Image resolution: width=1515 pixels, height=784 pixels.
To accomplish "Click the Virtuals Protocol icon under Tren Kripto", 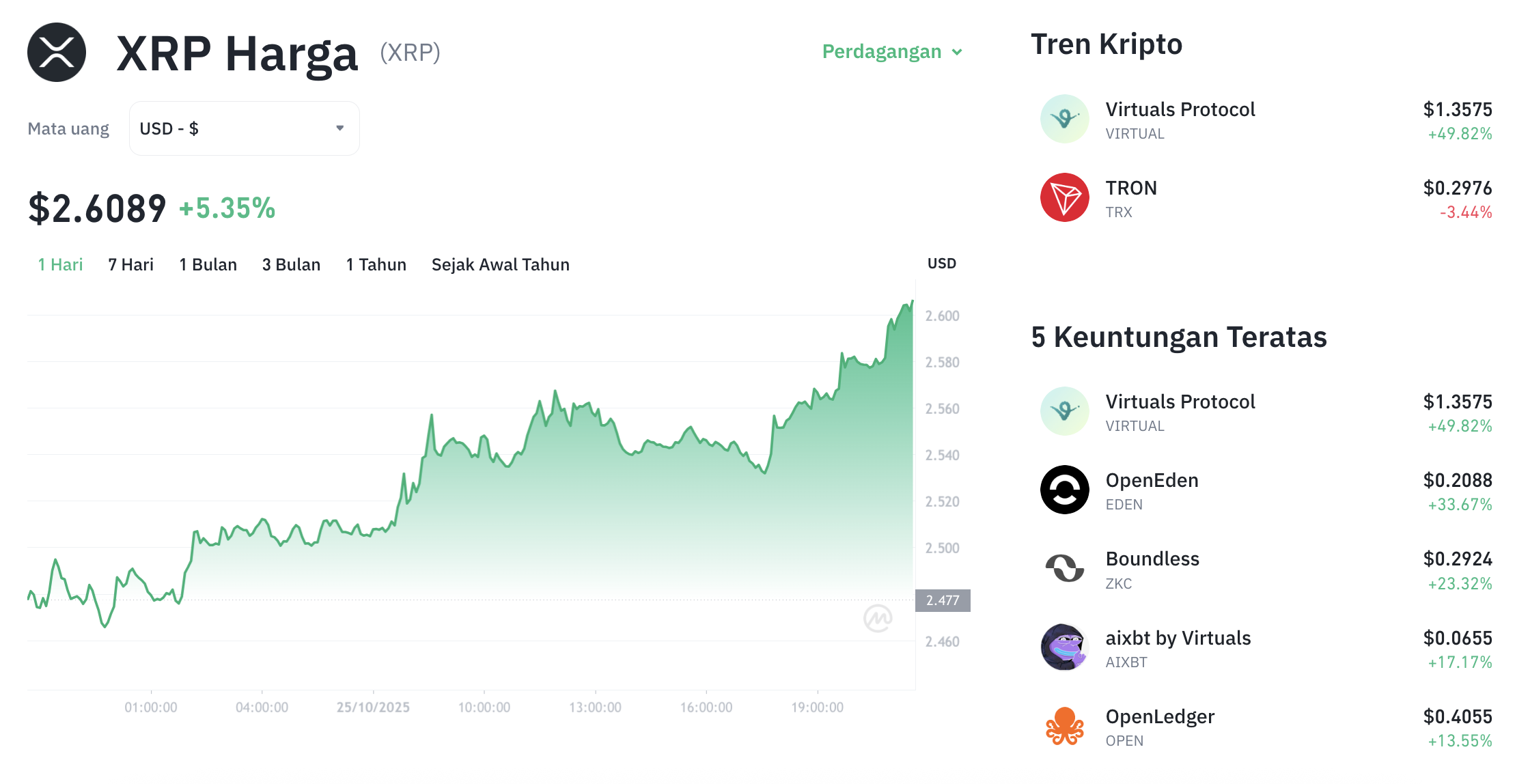I will [1064, 119].
